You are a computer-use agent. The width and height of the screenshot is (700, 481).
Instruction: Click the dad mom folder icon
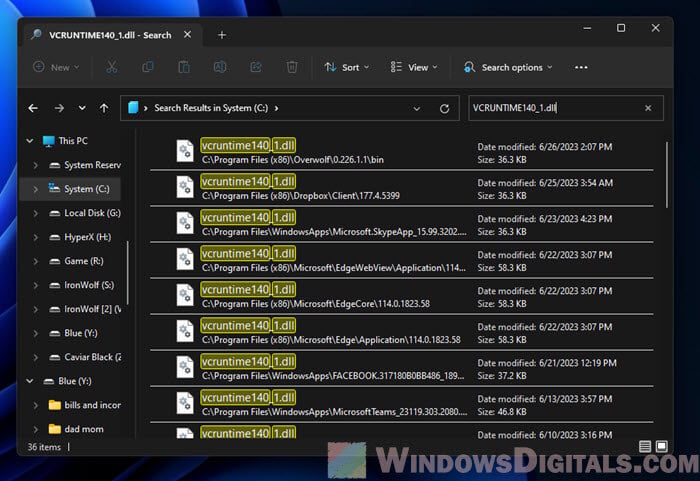click(x=54, y=429)
